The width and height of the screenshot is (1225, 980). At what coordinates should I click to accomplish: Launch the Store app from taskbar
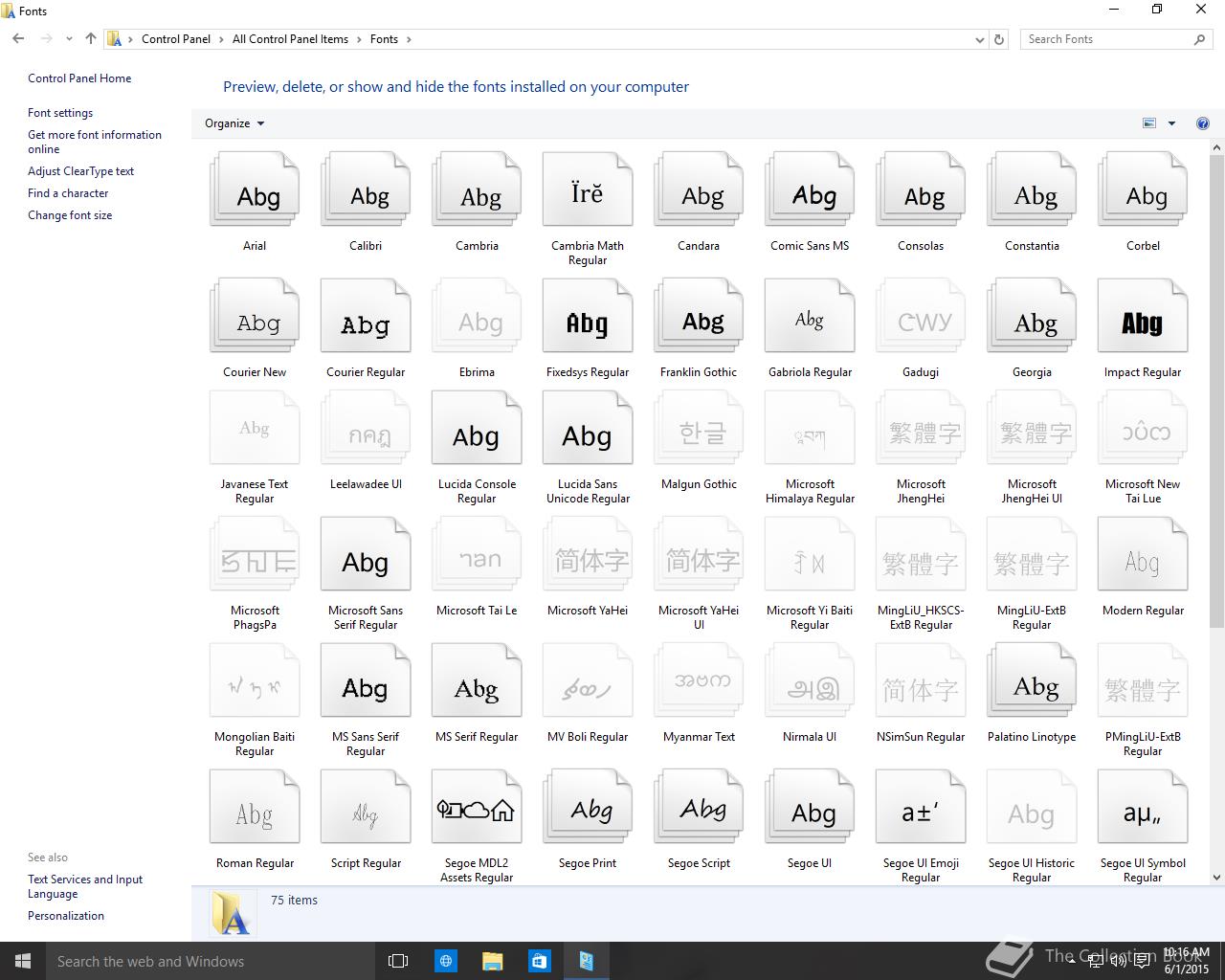[539, 961]
